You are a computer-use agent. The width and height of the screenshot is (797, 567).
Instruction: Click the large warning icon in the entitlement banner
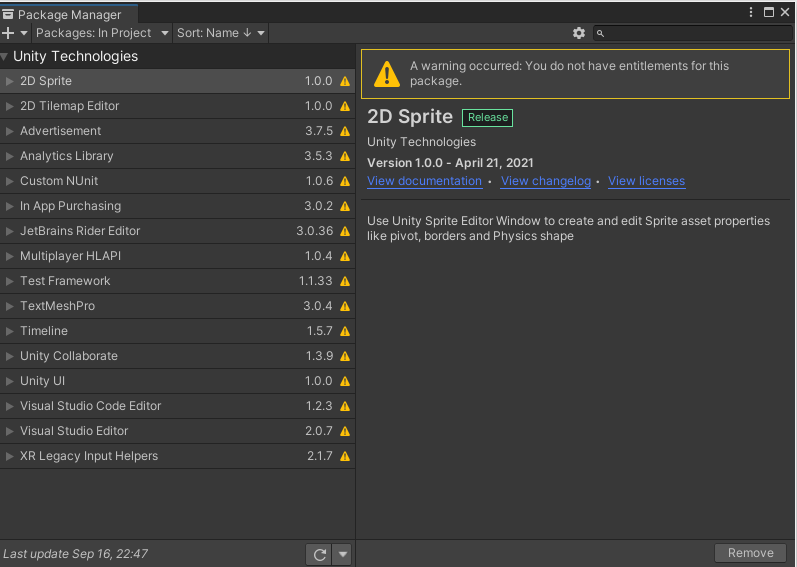tap(387, 74)
